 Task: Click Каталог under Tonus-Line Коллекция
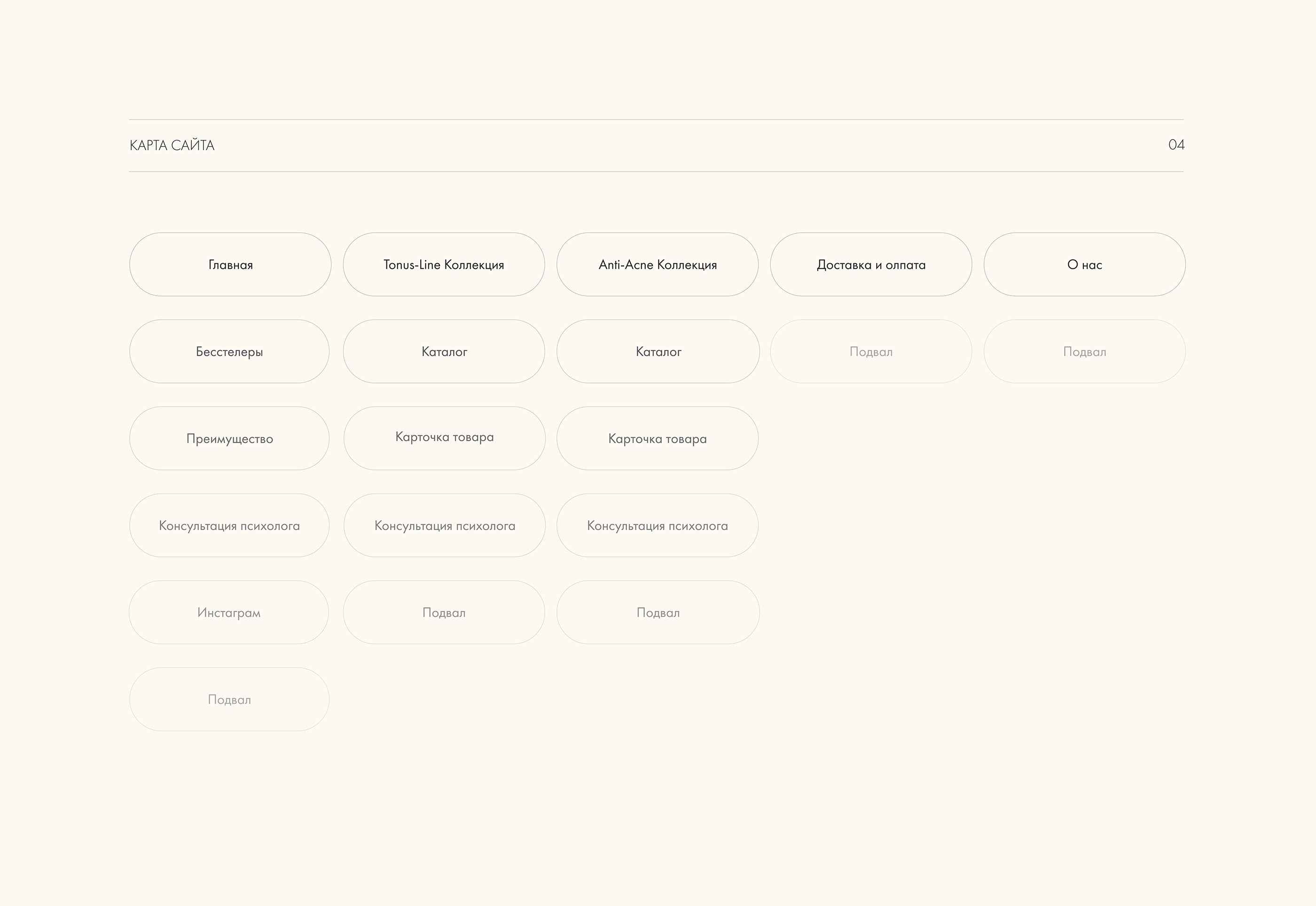point(443,351)
